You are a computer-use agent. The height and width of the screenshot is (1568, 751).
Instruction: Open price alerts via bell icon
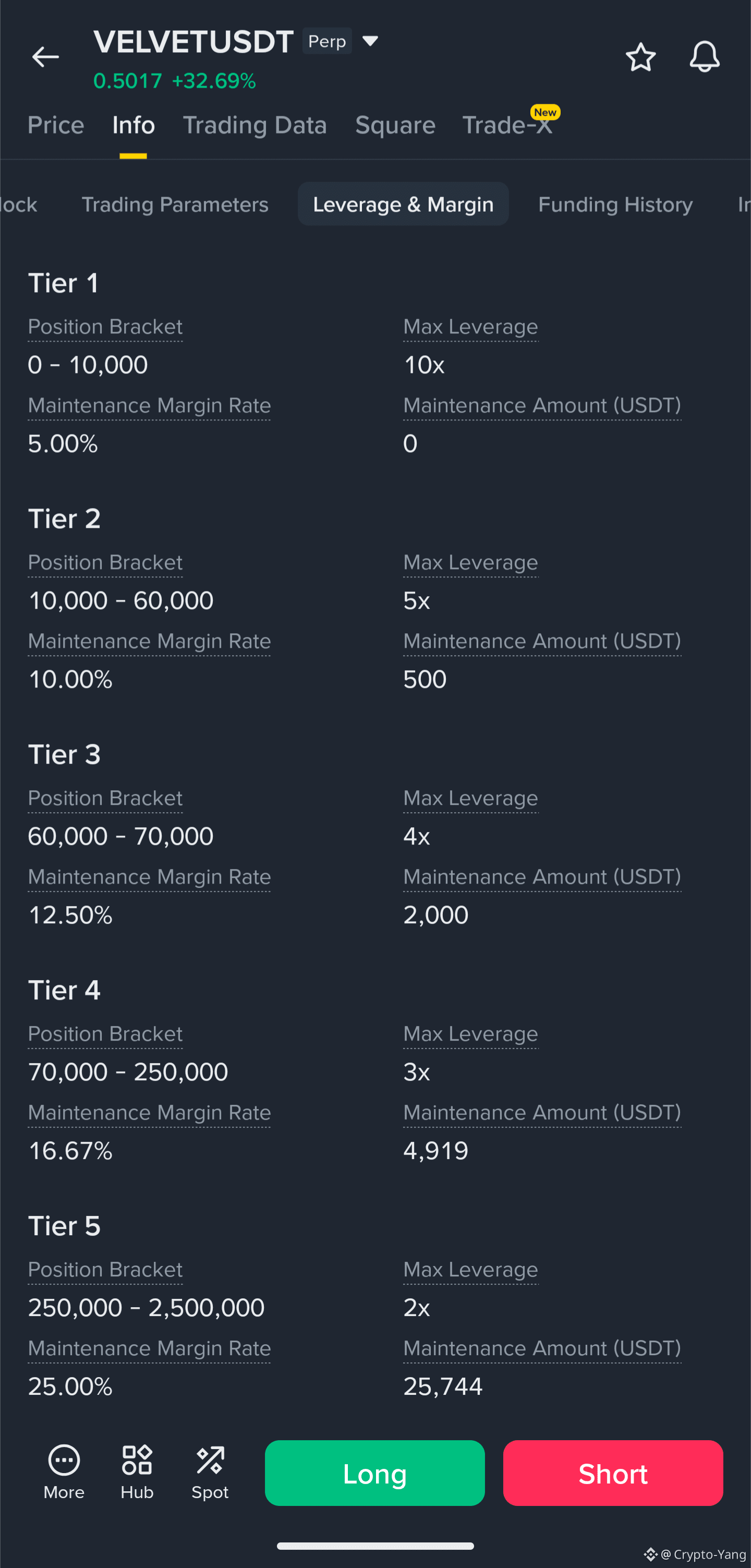pyautogui.click(x=704, y=57)
